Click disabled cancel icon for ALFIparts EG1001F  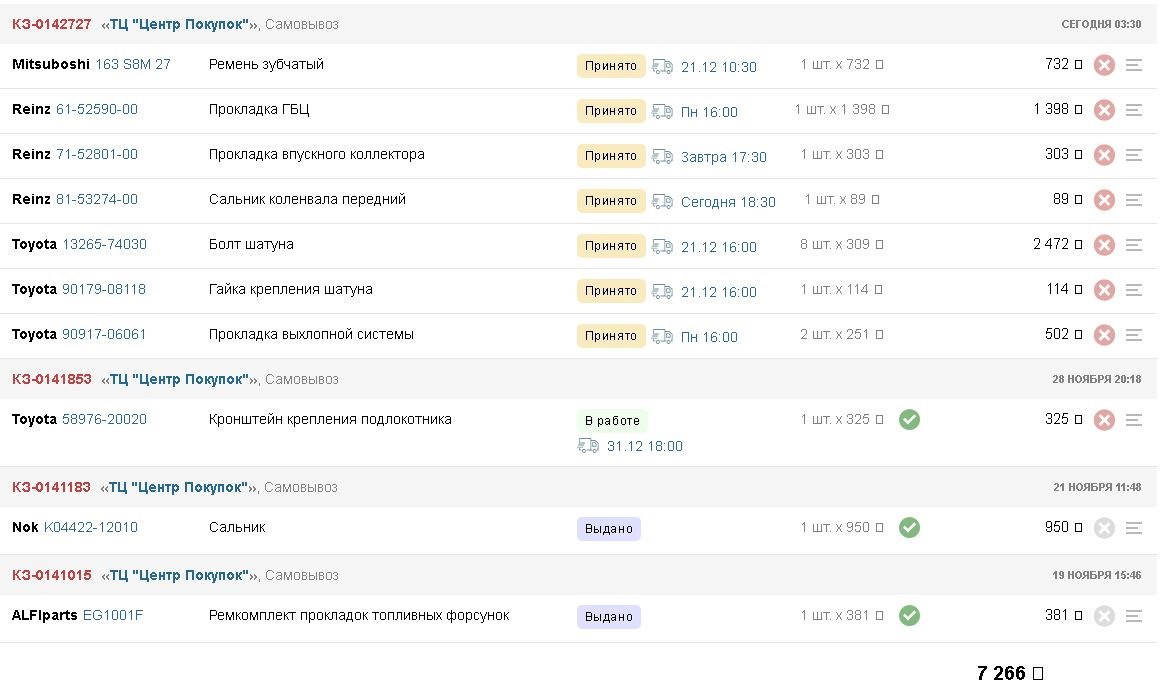(1104, 616)
